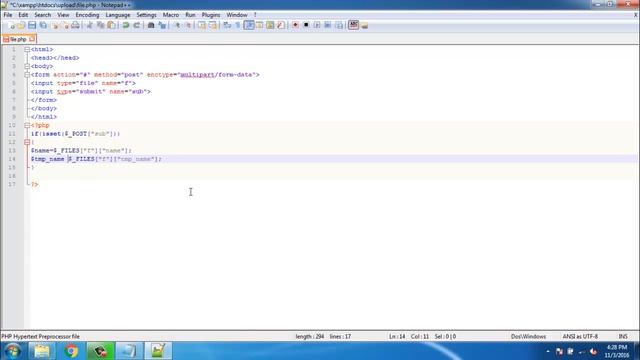The height and width of the screenshot is (360, 640).
Task: Collapse the <form> fold on line 4
Action: (x=27, y=75)
